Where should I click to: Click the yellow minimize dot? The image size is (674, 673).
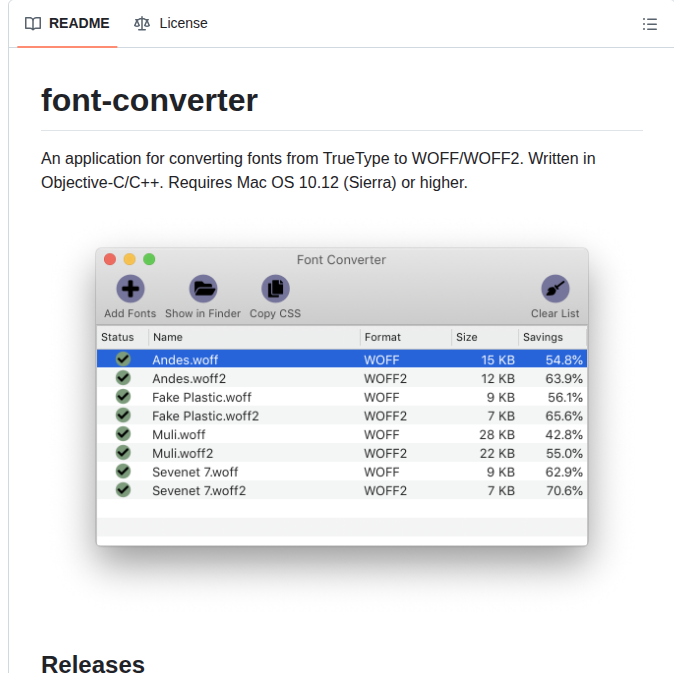click(x=129, y=259)
